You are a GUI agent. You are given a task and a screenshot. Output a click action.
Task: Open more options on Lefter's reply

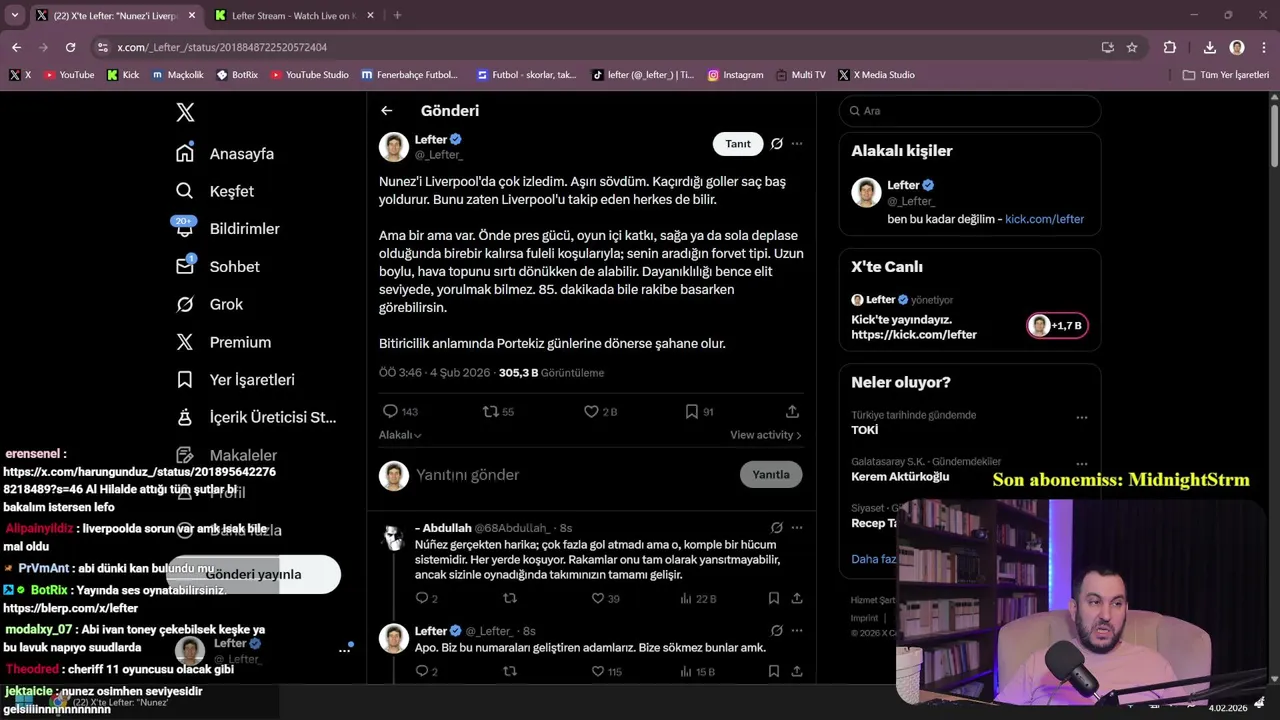point(797,631)
